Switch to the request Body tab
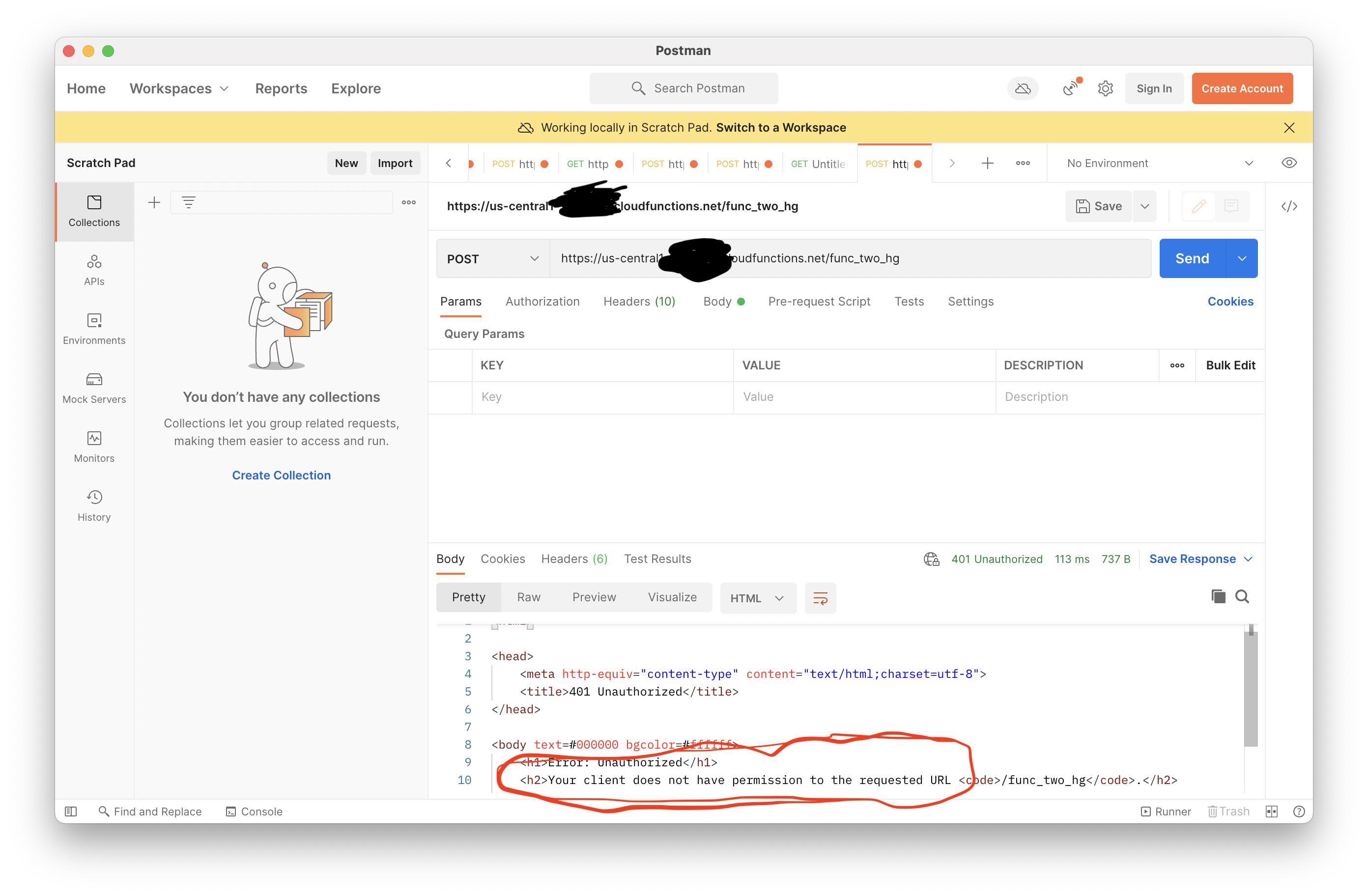Viewport: 1368px width, 896px height. (724, 302)
